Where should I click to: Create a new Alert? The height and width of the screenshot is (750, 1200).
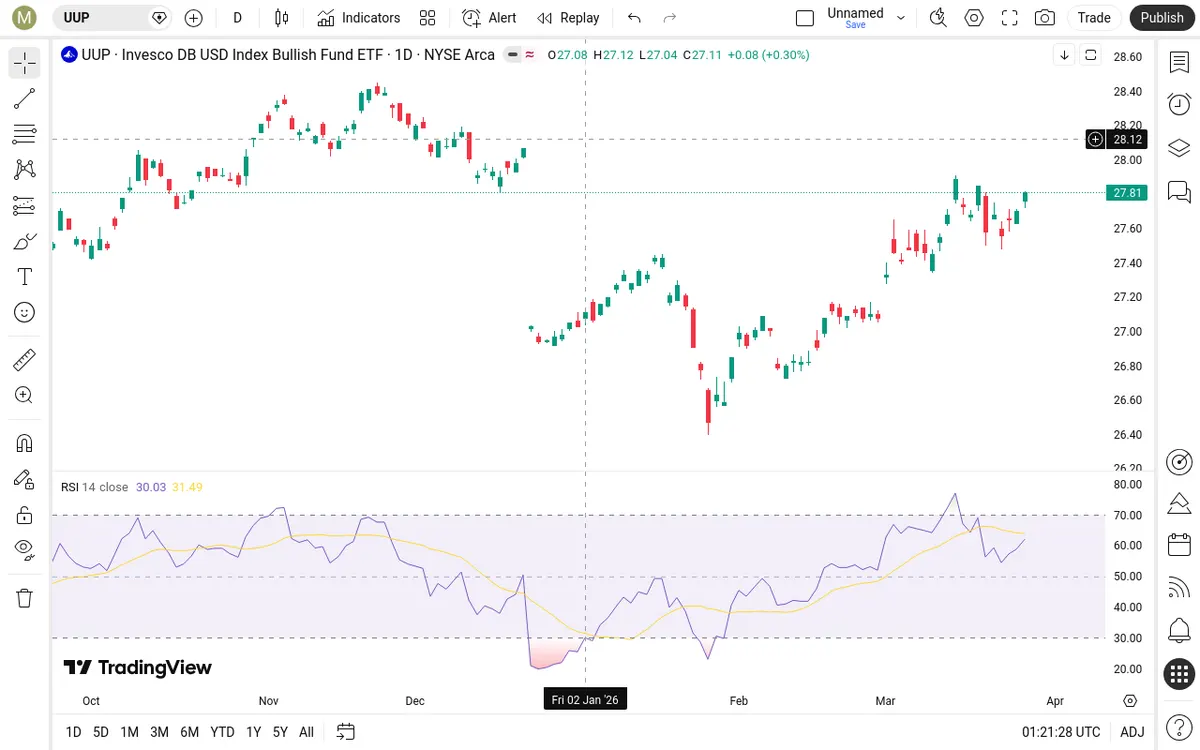489,18
